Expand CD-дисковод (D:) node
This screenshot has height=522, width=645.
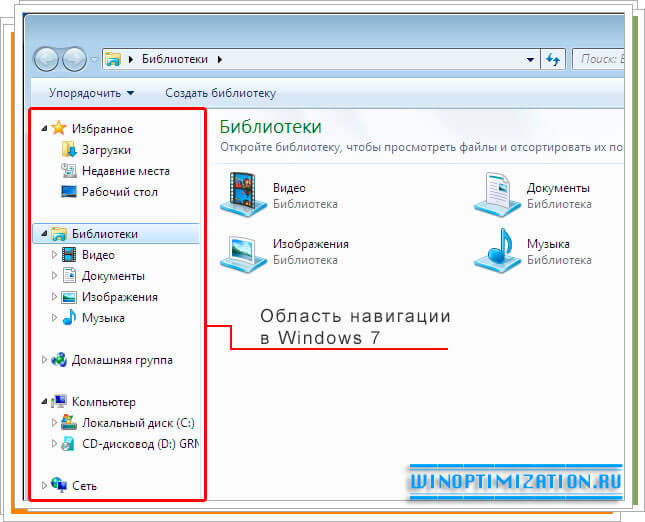(54, 443)
